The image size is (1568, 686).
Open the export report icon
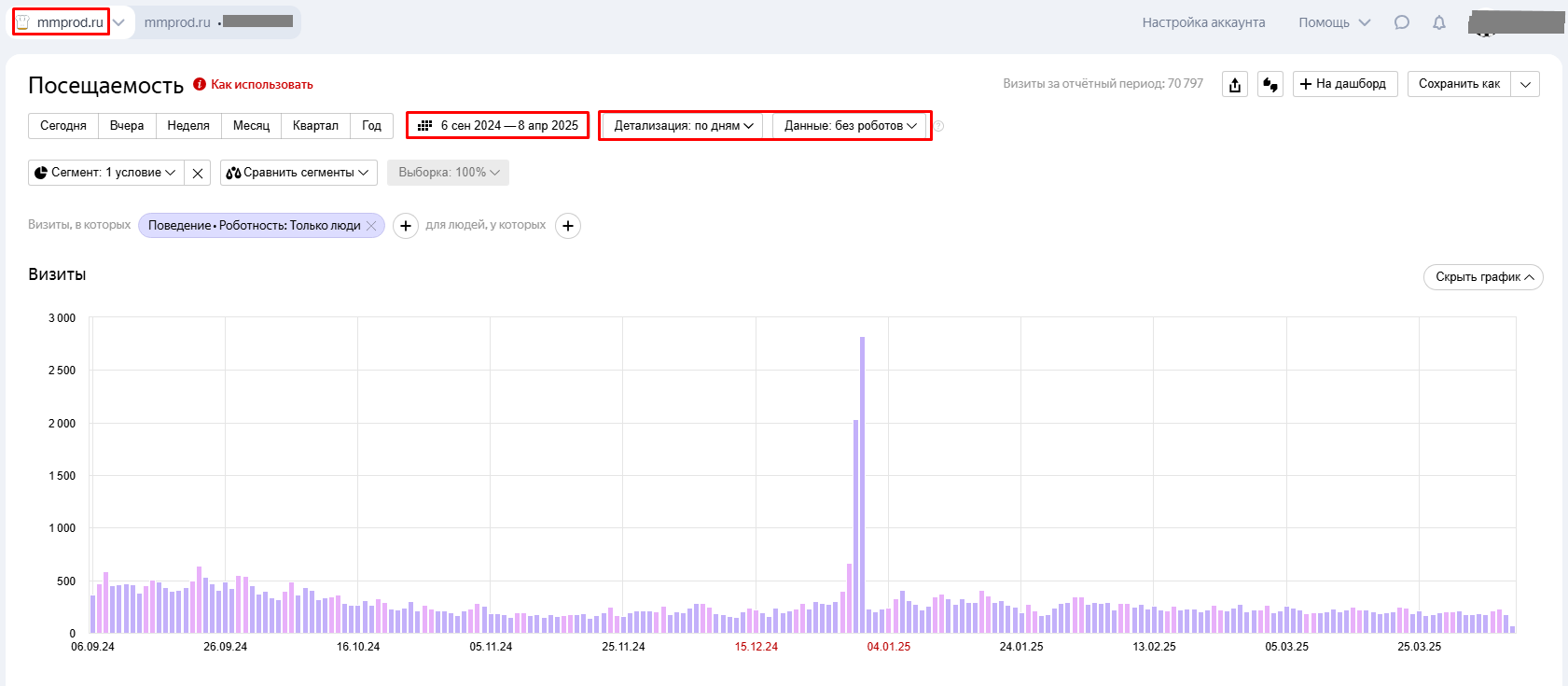point(1235,84)
